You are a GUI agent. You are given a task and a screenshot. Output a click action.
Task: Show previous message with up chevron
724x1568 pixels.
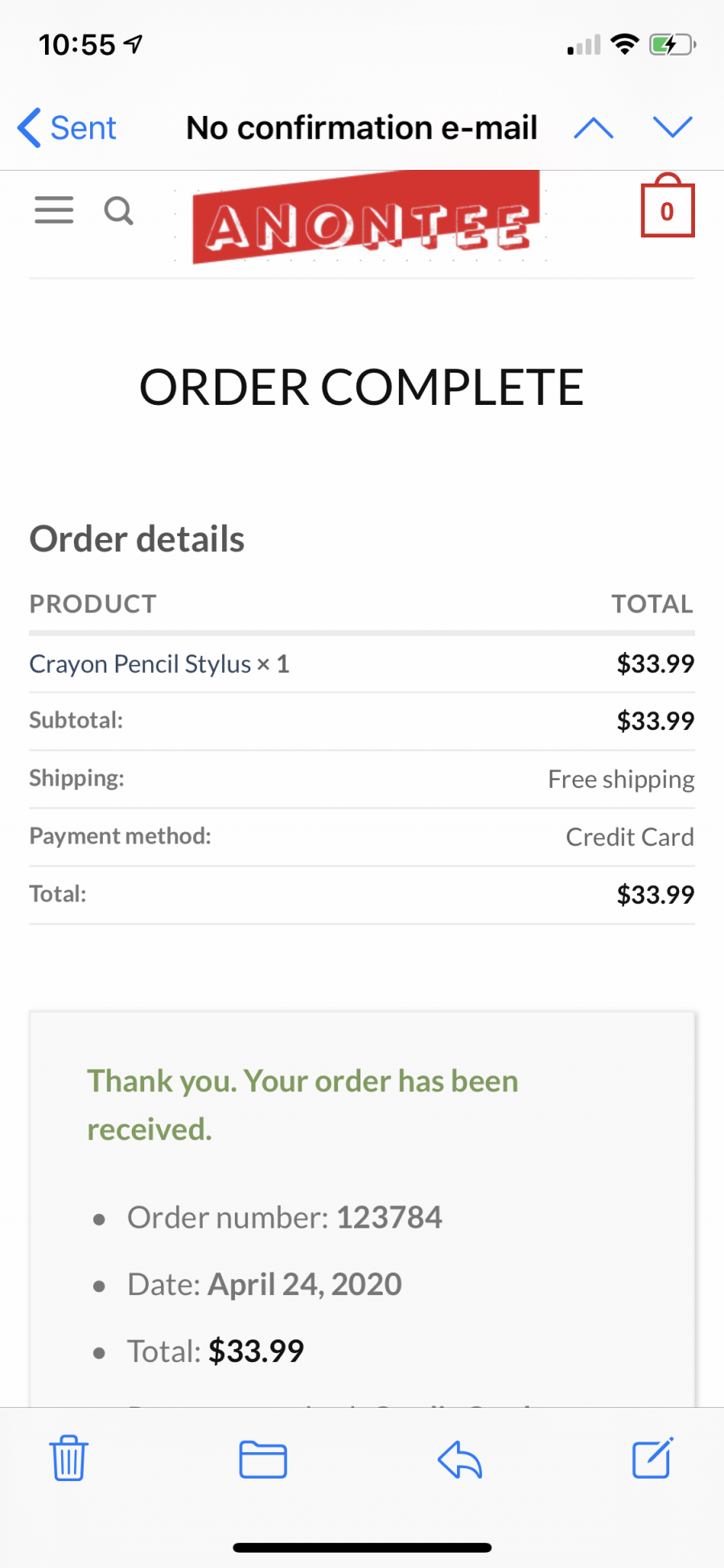click(594, 127)
